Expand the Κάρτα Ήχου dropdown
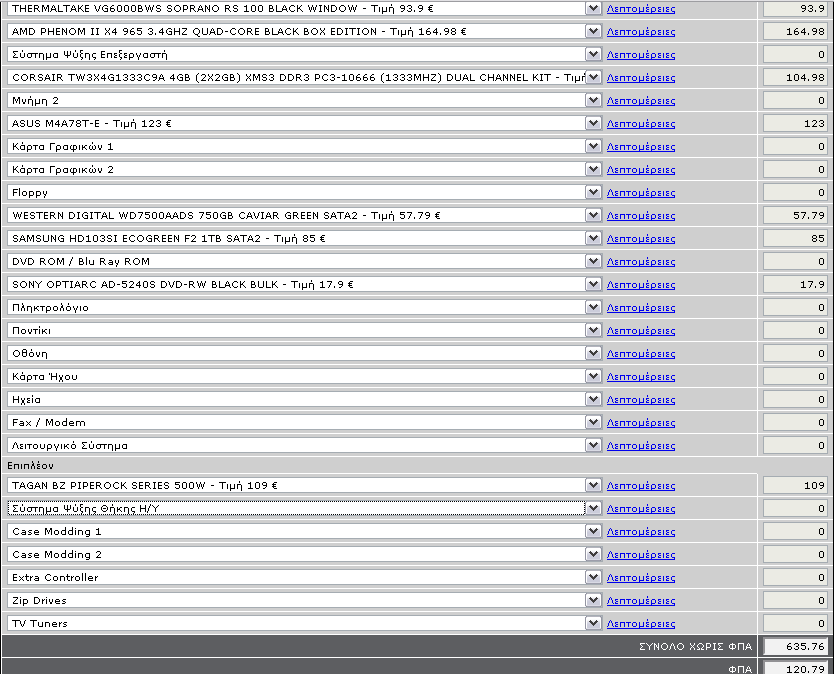This screenshot has height=674, width=834. 304,376
